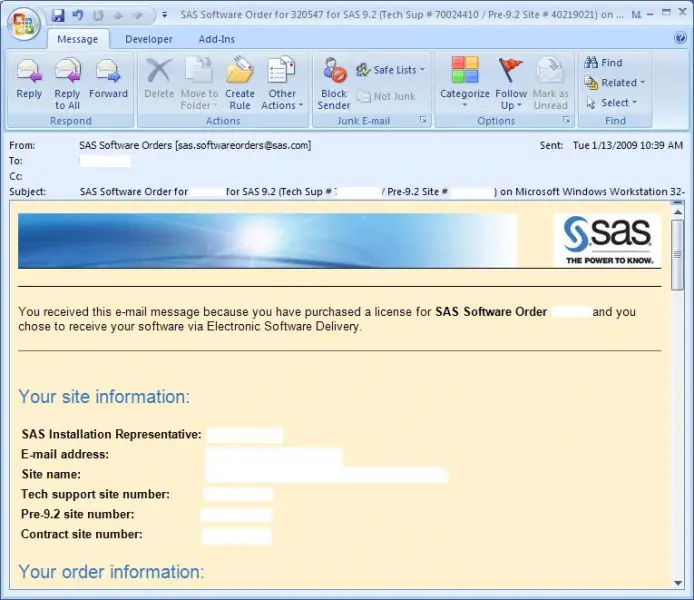Click the scroll up arrow of message body
Viewport: 694px width, 600px height.
coord(678,212)
